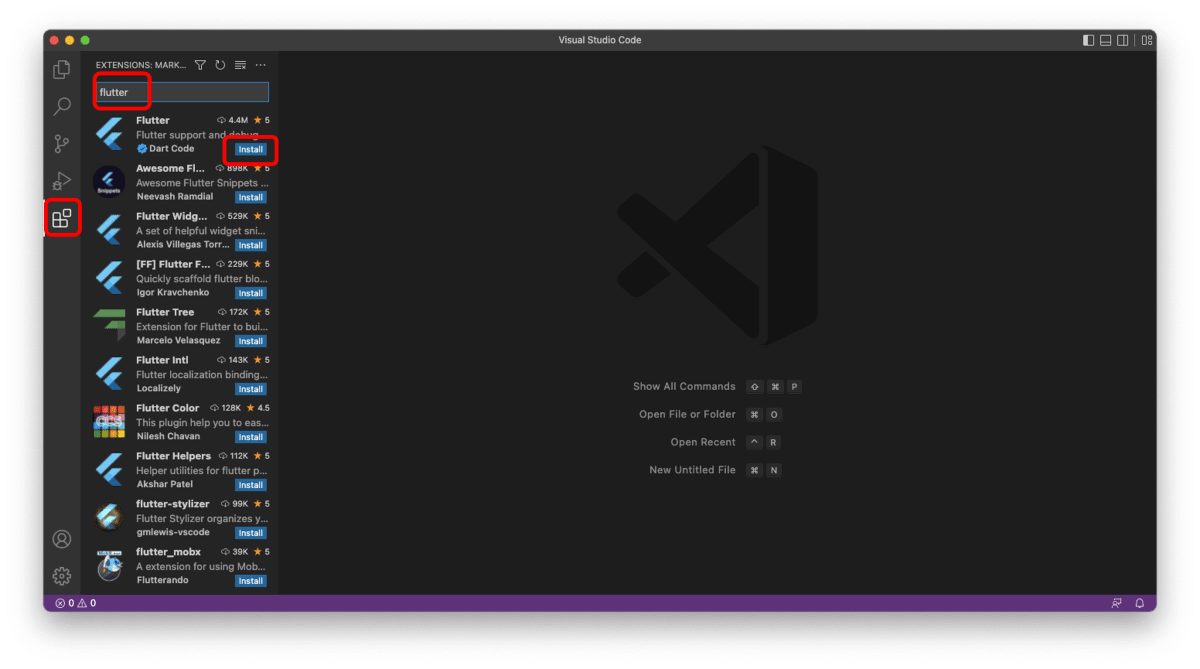Viewport: 1200px width, 669px height.
Task: Open notifications bell in status bar
Action: [1139, 603]
